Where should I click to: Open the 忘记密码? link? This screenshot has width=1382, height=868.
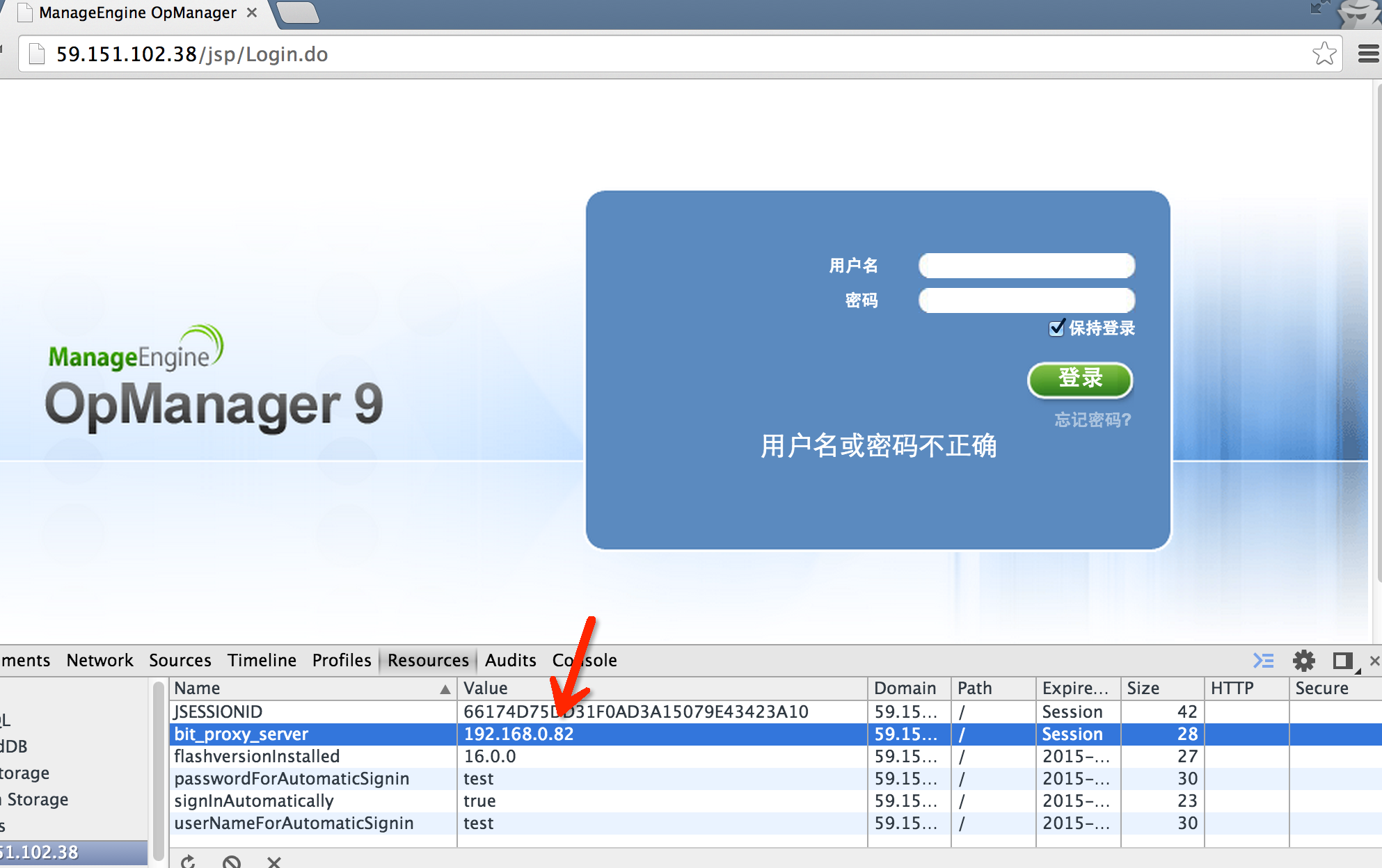click(x=1093, y=419)
